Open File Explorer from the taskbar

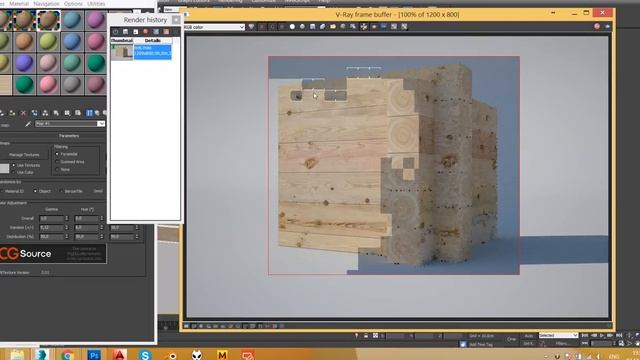coord(17,355)
